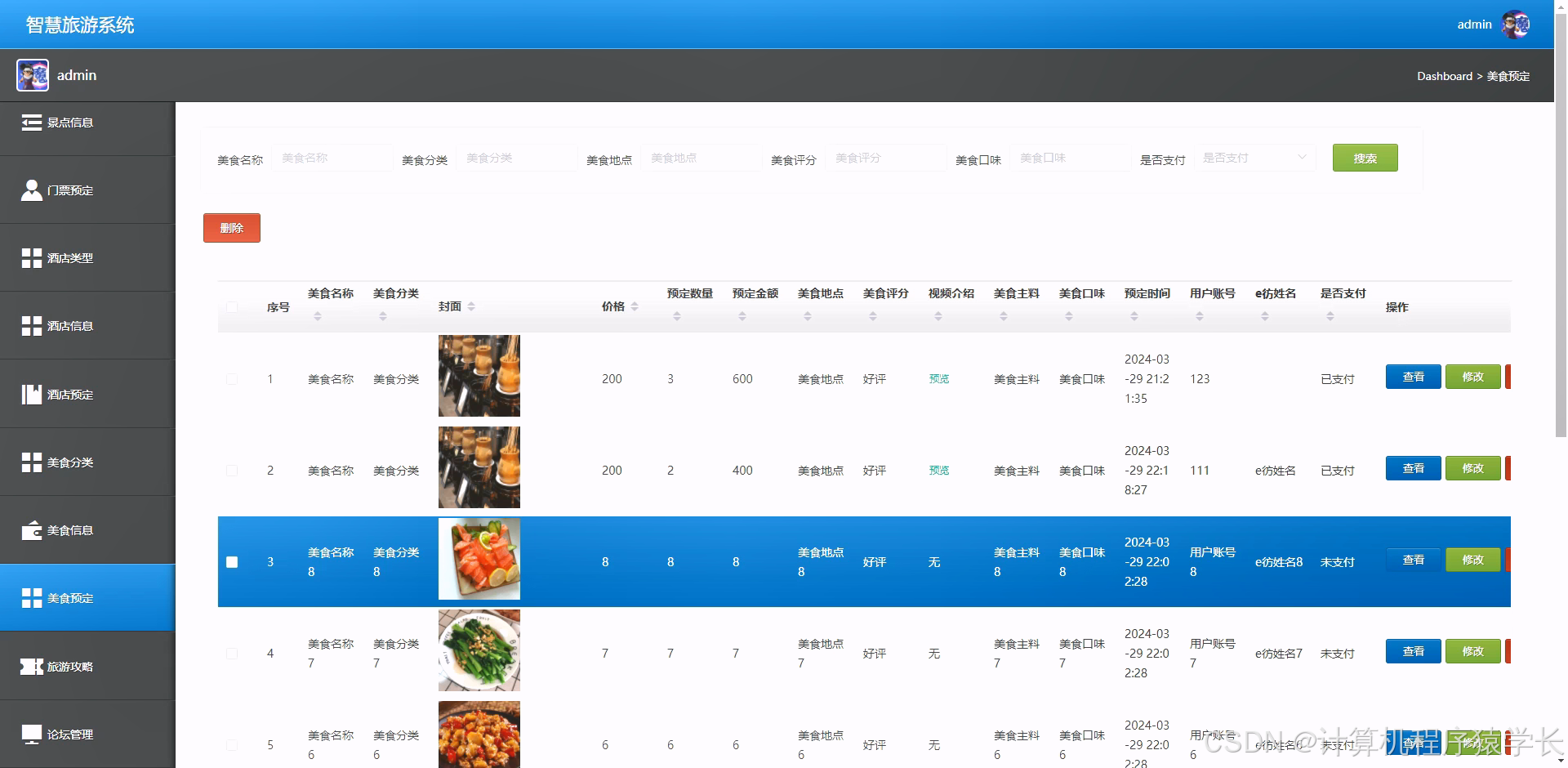
Task: Click the 美食预定 grid icon
Action: pos(31,598)
